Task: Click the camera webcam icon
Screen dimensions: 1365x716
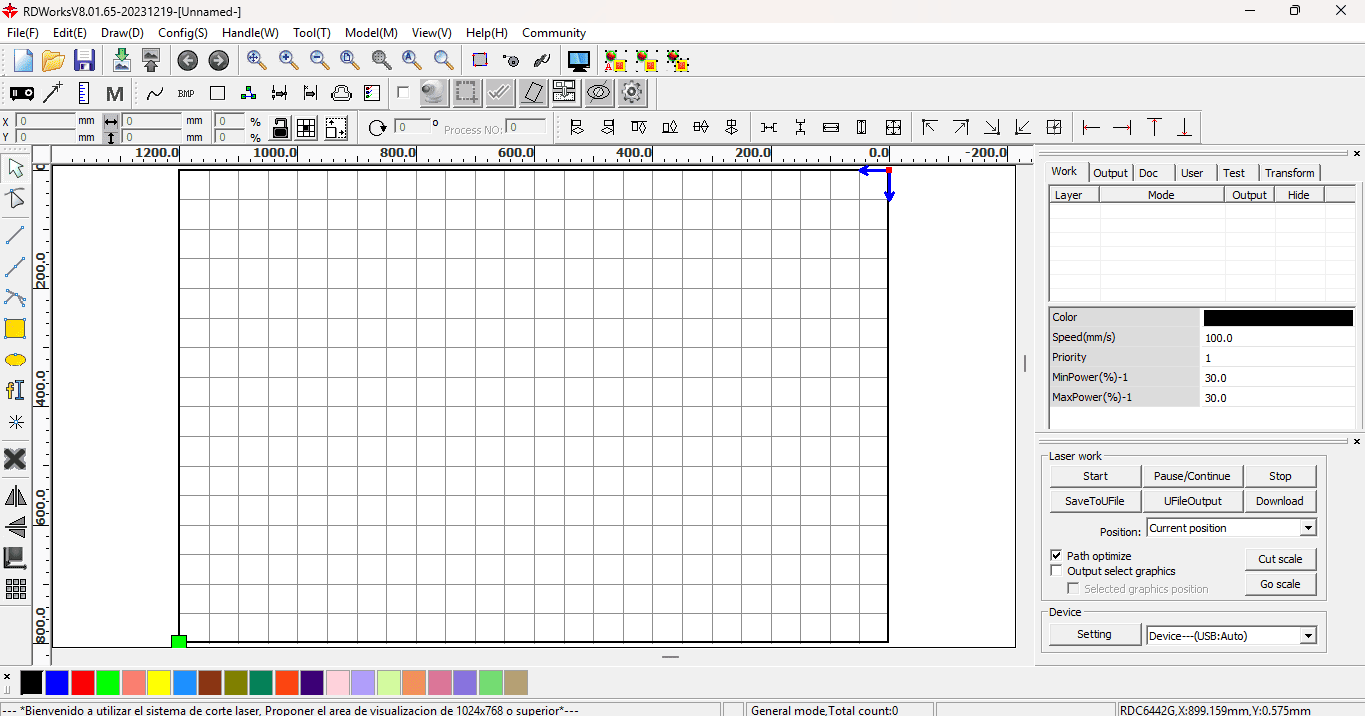Action: [433, 93]
